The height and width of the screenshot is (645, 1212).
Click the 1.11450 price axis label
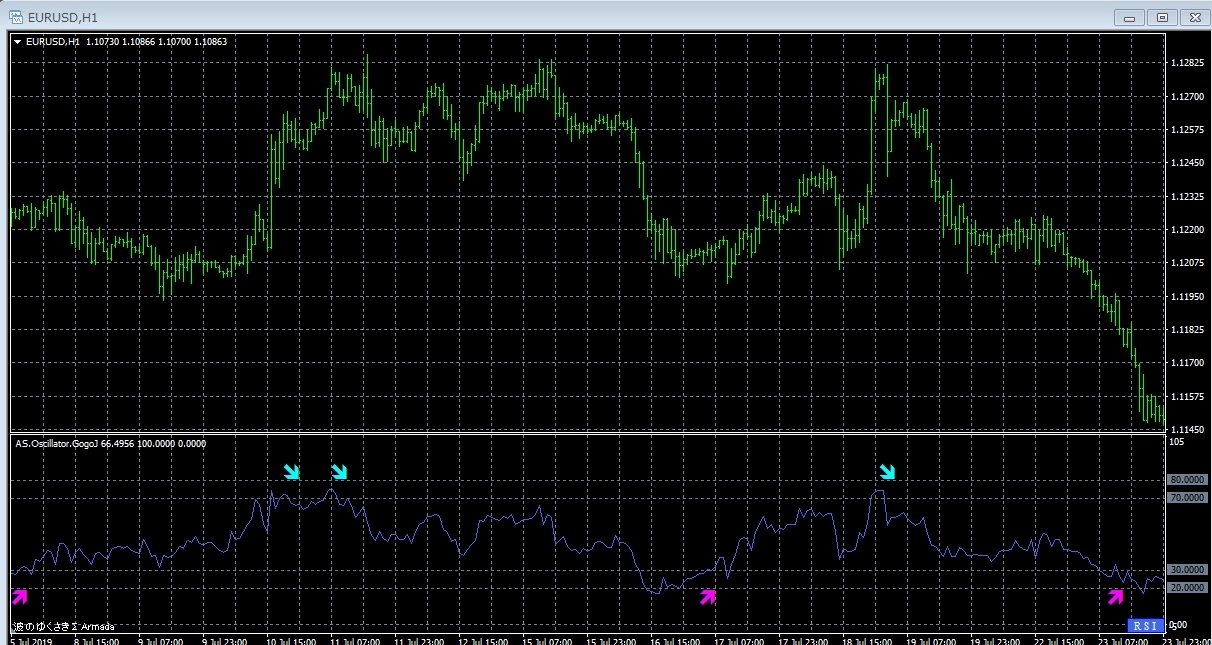(x=1186, y=430)
